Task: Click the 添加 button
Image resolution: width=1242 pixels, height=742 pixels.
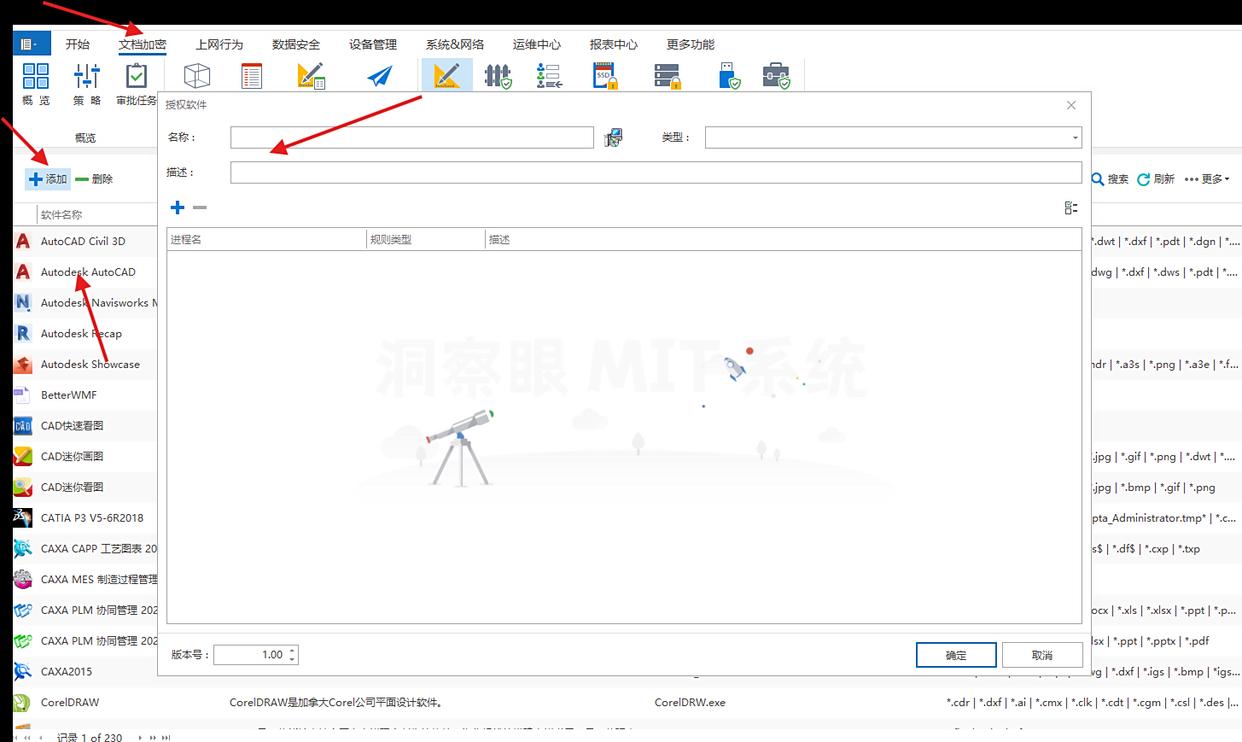Action: 48,179
